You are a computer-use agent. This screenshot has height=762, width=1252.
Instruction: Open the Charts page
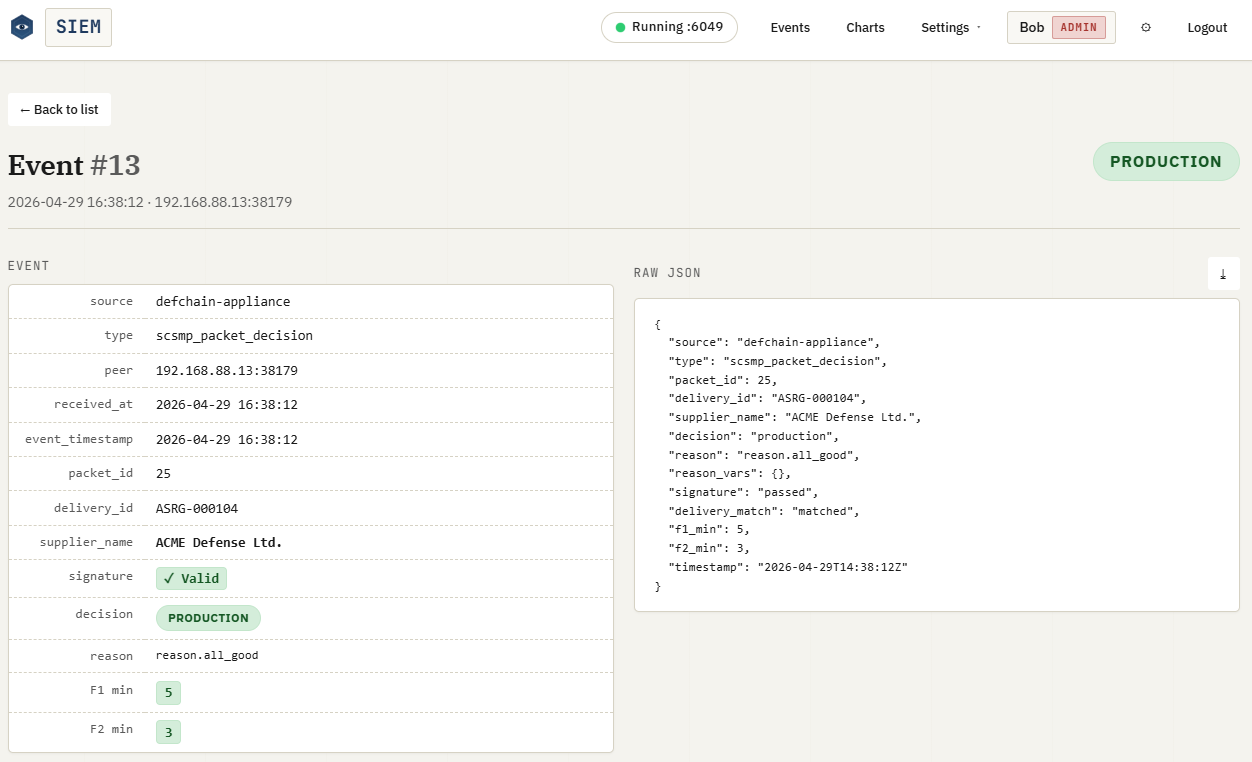click(x=865, y=28)
